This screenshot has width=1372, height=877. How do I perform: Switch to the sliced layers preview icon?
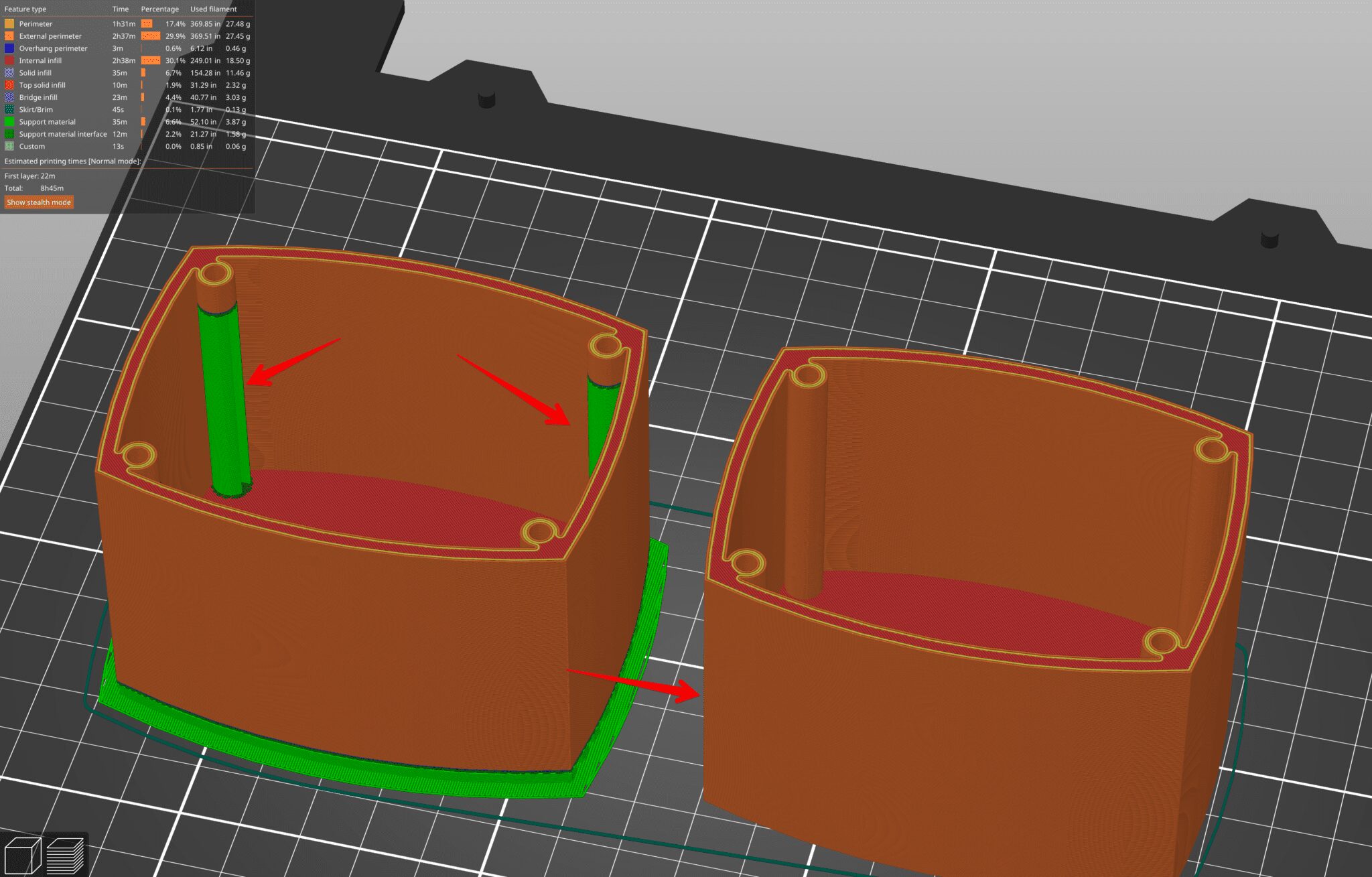click(65, 856)
